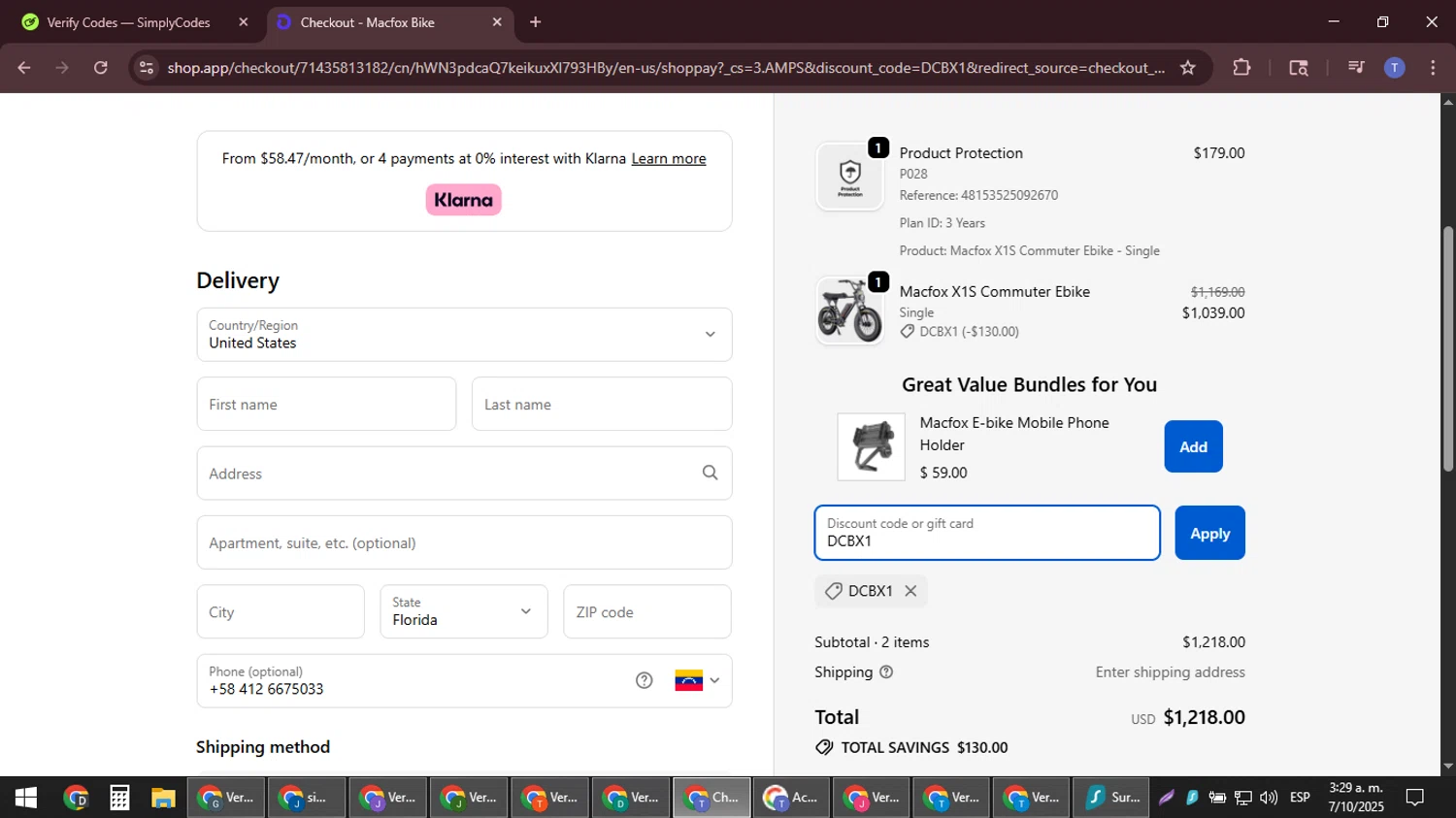Apply the discount code
The image size is (1456, 818).
point(1209,533)
